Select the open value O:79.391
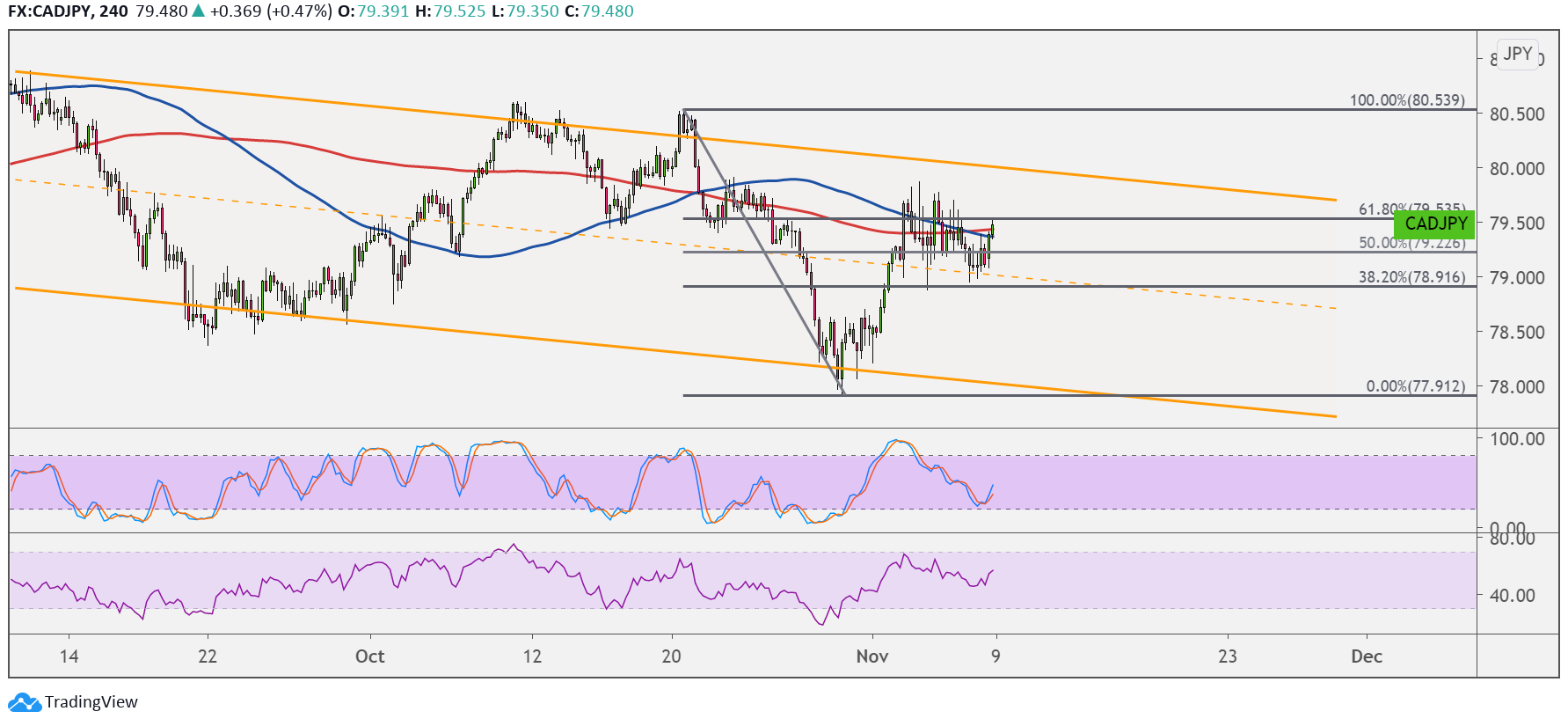 374,11
